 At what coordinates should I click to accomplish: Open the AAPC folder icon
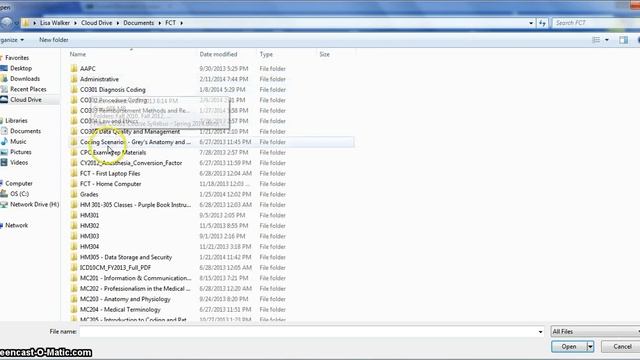74,69
